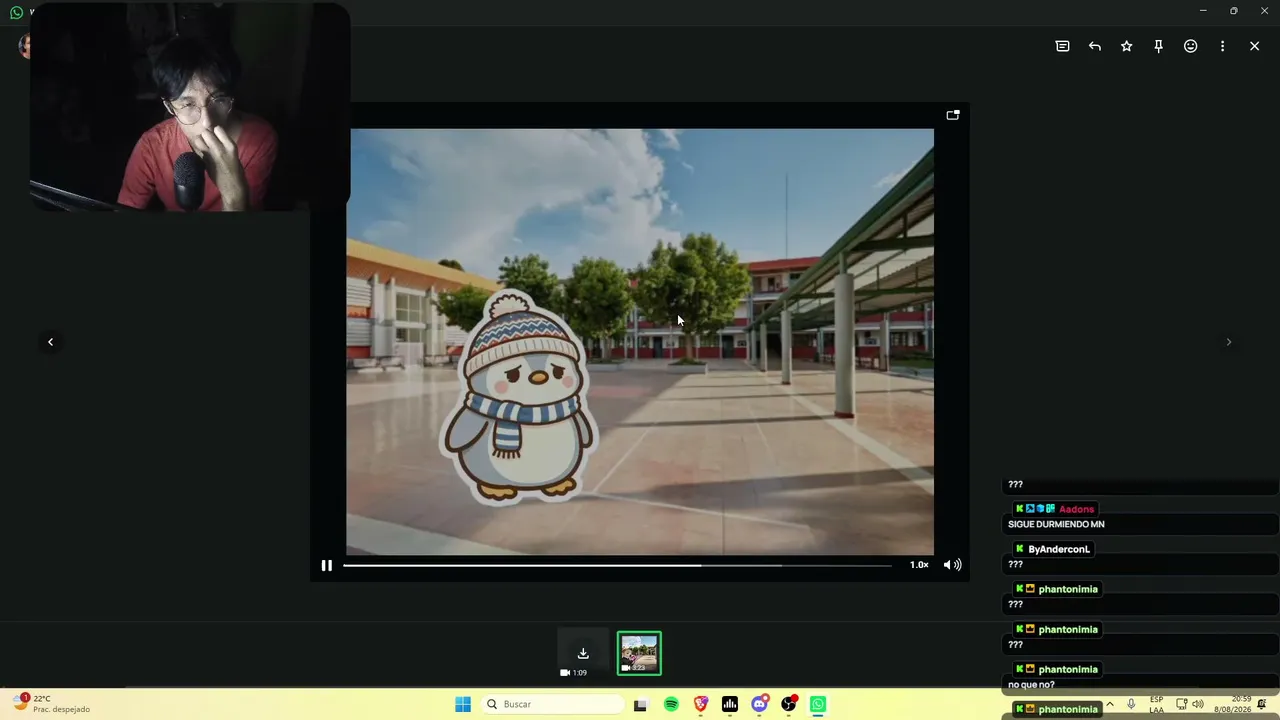Open system volume from the tray
The width and height of the screenshot is (1280, 720).
[x=1198, y=704]
